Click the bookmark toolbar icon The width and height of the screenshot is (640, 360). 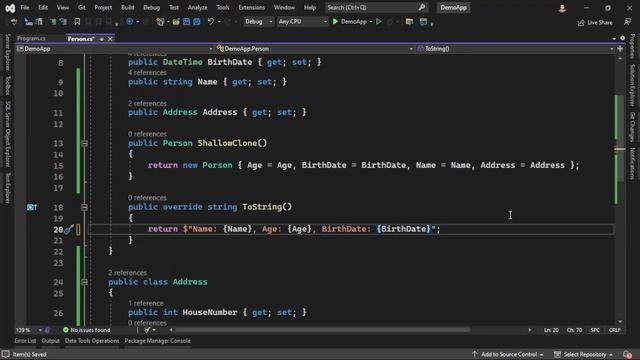click(x=77, y=22)
